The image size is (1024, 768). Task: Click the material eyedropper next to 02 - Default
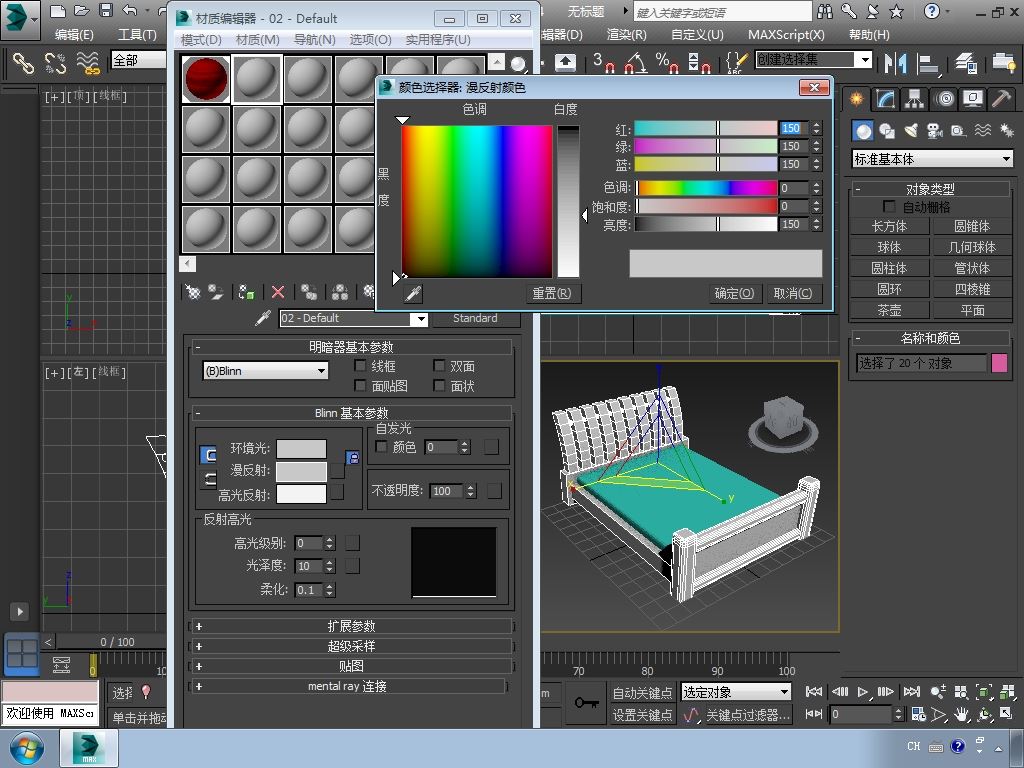coord(263,318)
